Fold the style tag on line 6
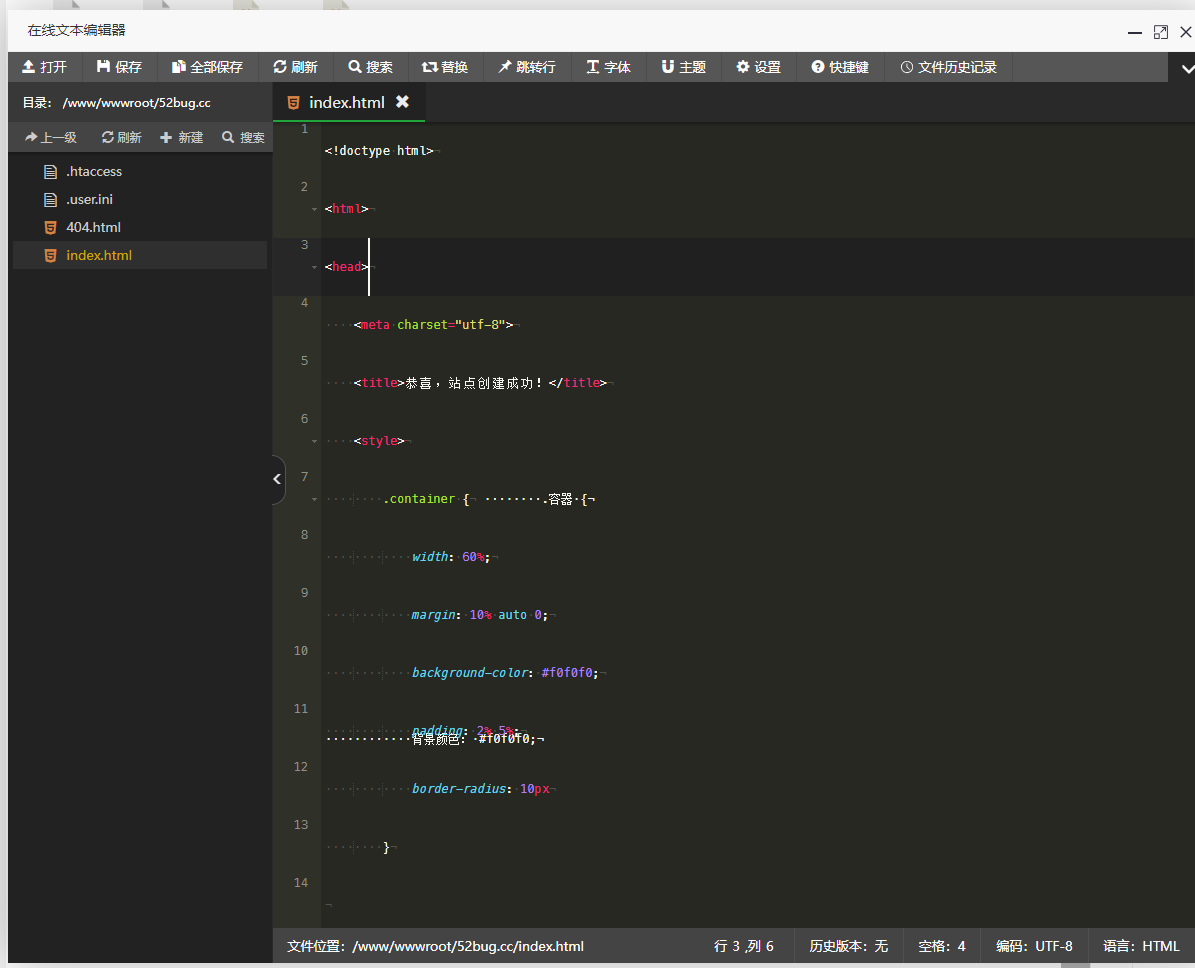Image resolution: width=1195 pixels, height=968 pixels. coord(314,441)
